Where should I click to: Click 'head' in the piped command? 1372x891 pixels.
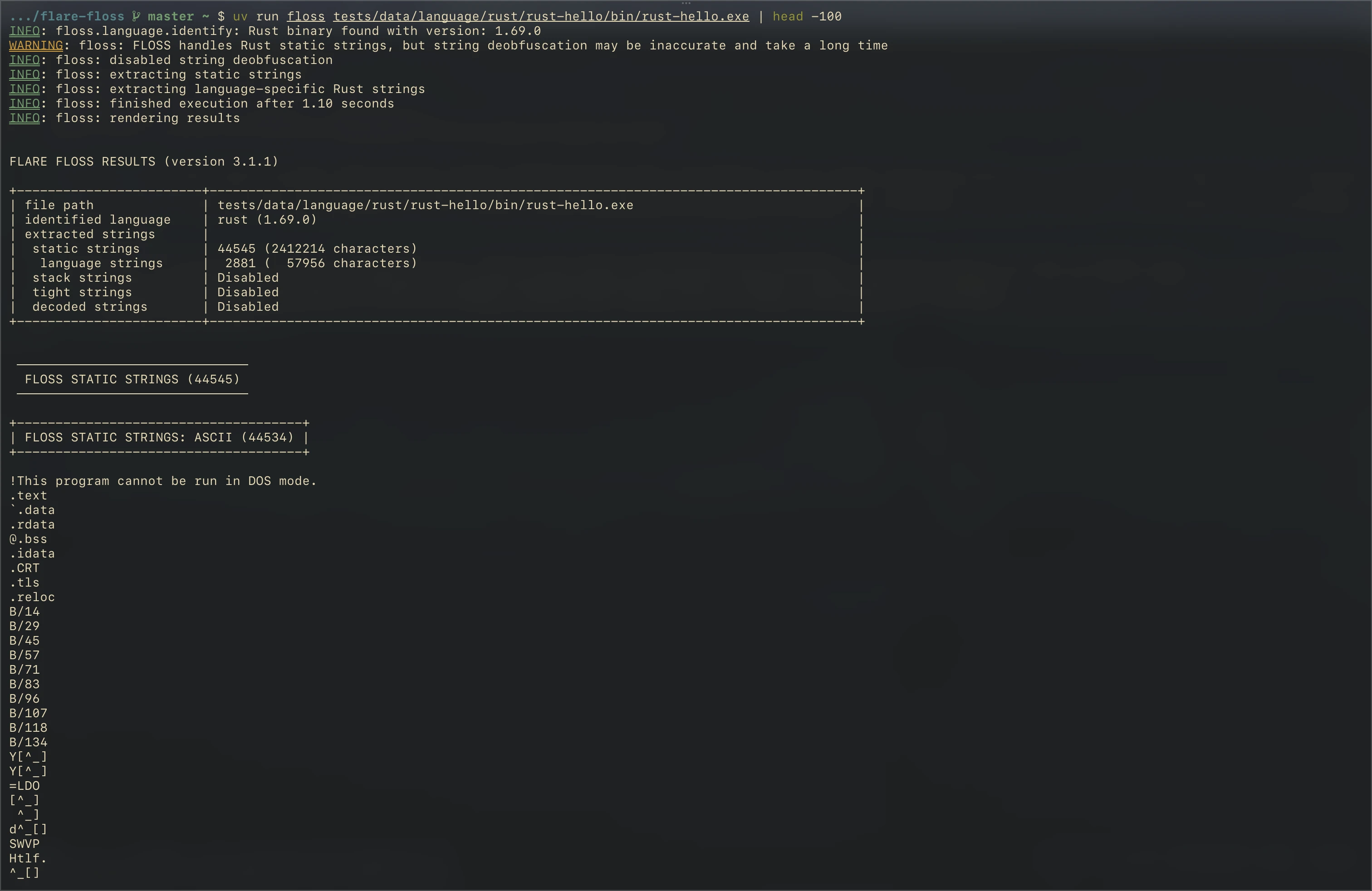pos(788,16)
